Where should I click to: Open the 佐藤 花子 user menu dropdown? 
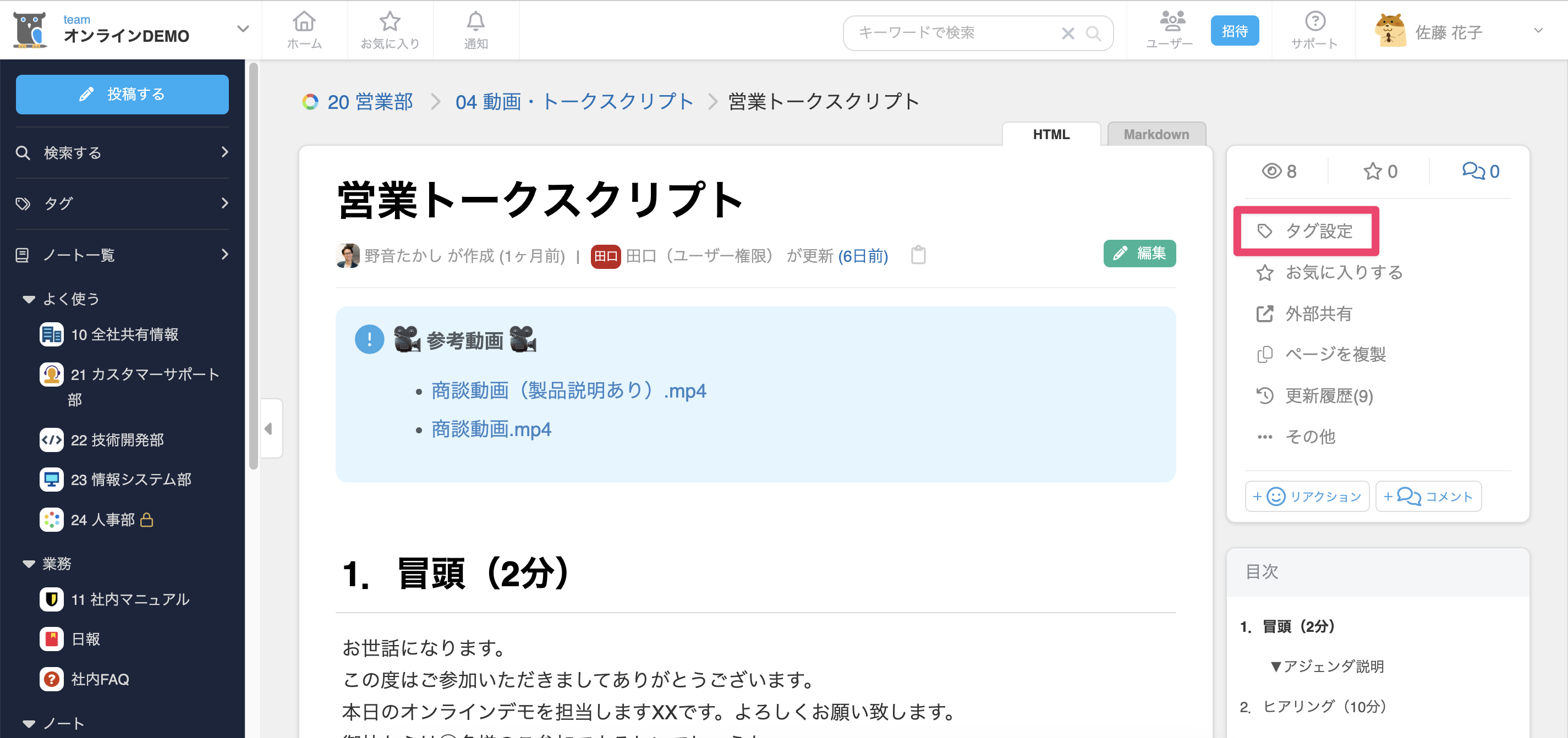(x=1538, y=30)
